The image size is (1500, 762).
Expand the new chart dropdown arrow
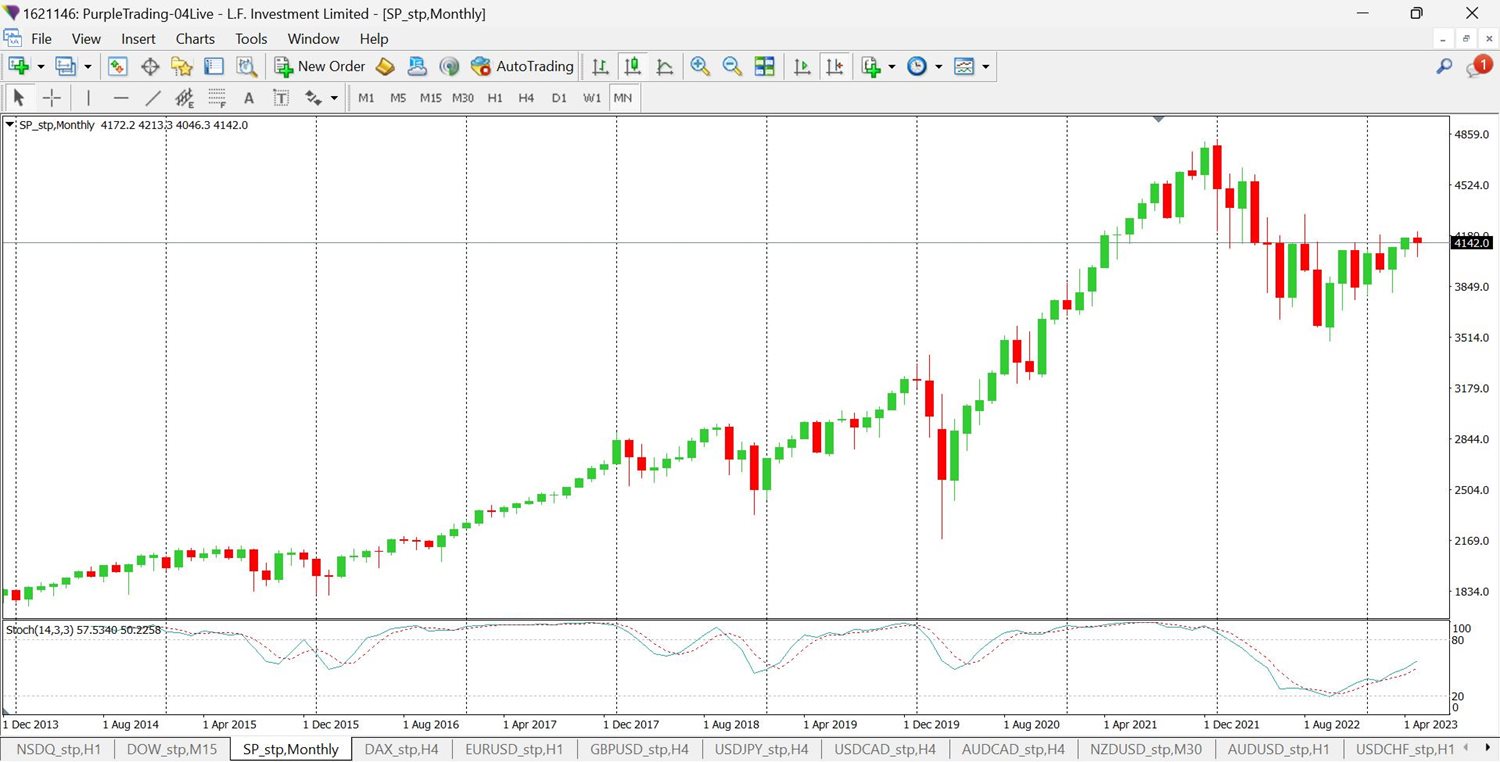(x=41, y=67)
